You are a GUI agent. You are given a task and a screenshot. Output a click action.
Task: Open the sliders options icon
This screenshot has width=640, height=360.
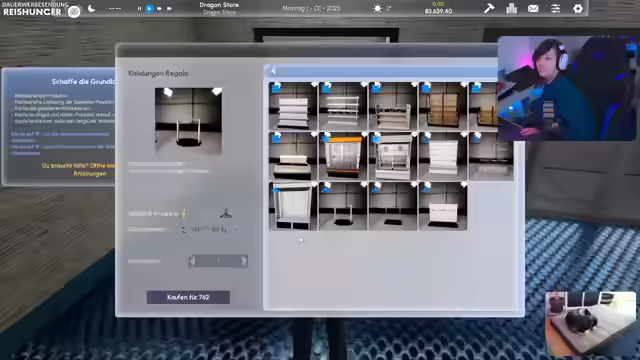point(556,9)
